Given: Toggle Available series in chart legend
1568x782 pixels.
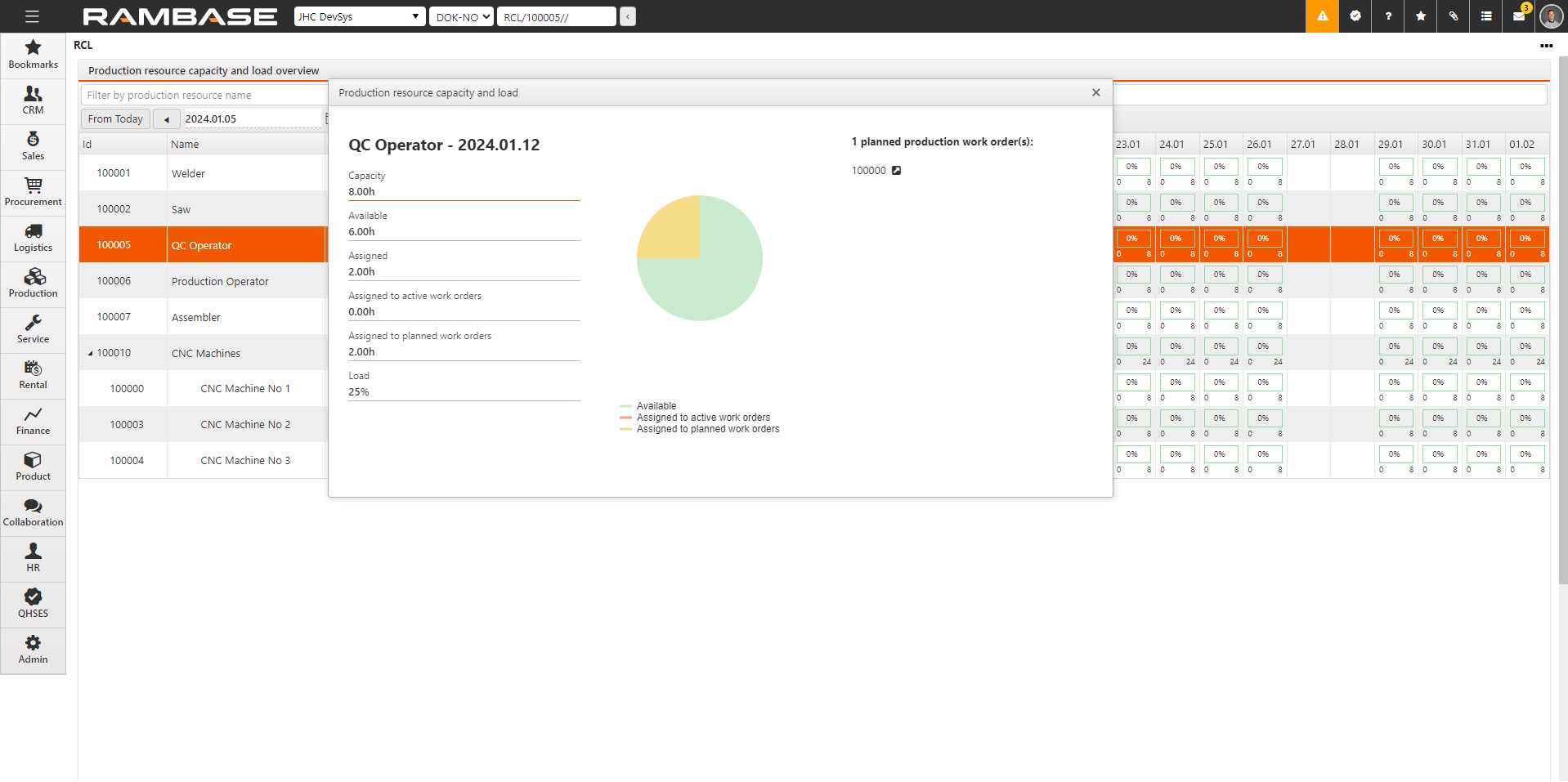Looking at the screenshot, I should click(x=656, y=406).
